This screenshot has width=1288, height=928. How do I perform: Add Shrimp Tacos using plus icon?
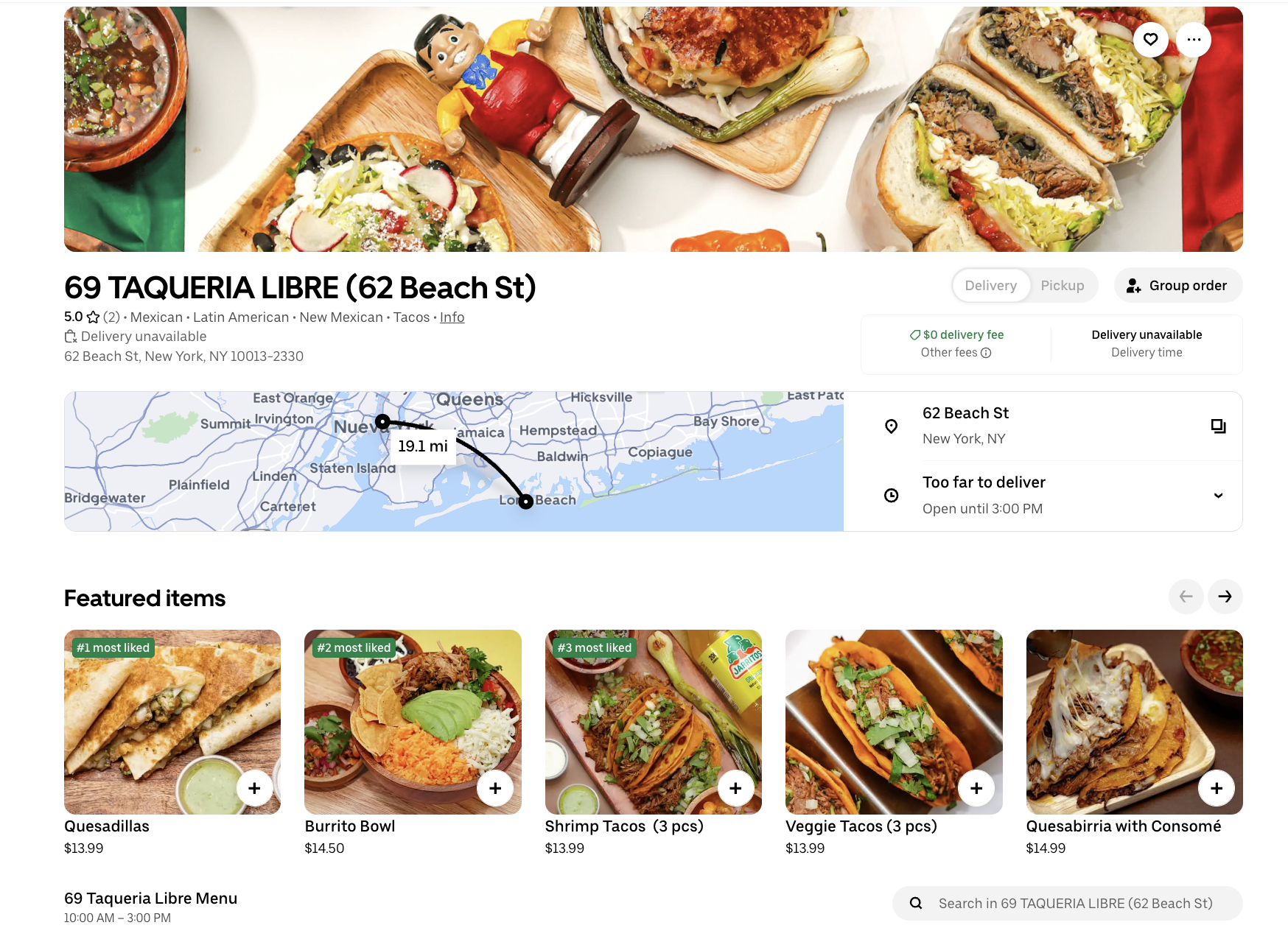click(735, 788)
